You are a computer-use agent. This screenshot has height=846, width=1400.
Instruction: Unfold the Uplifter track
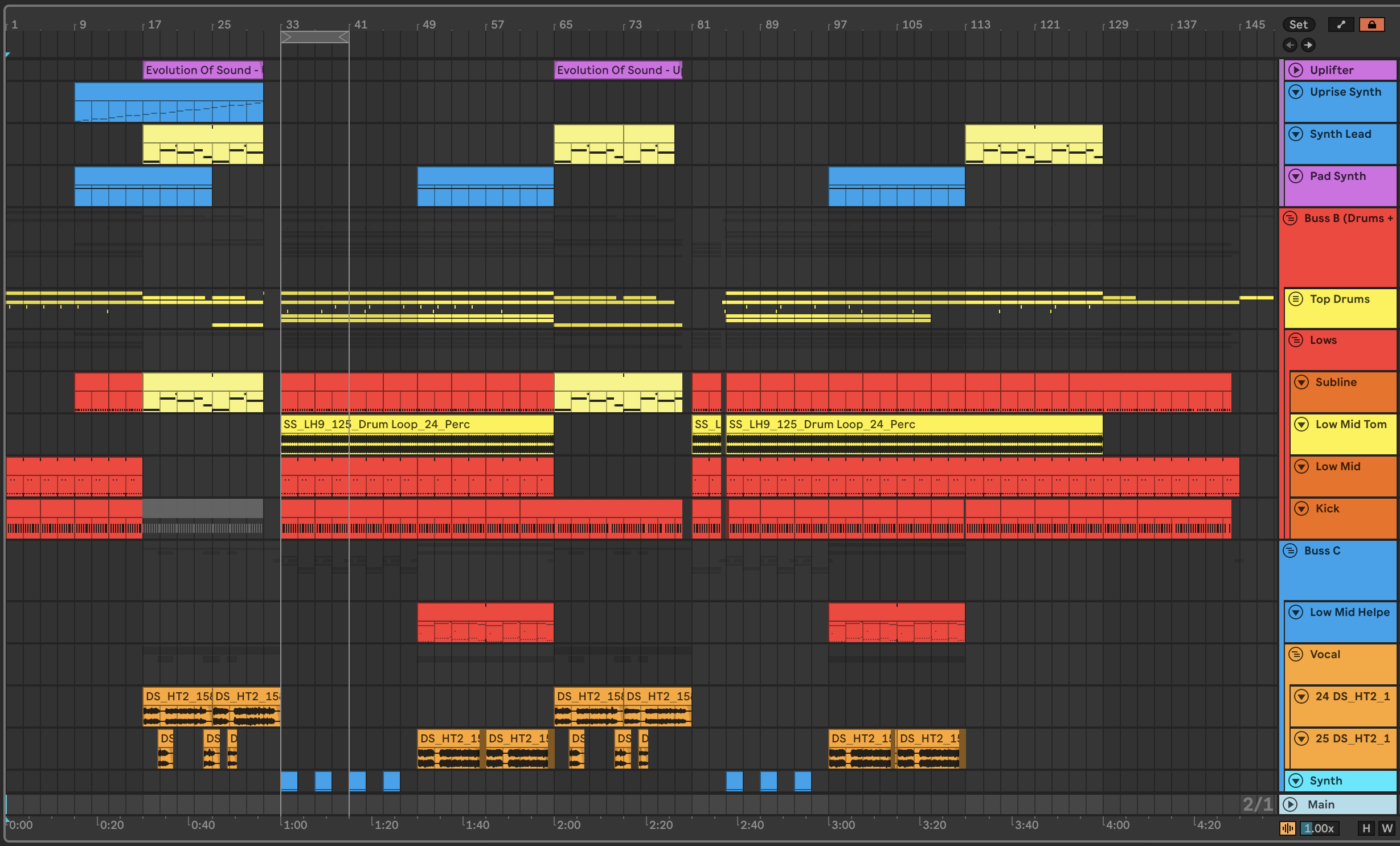point(1296,70)
